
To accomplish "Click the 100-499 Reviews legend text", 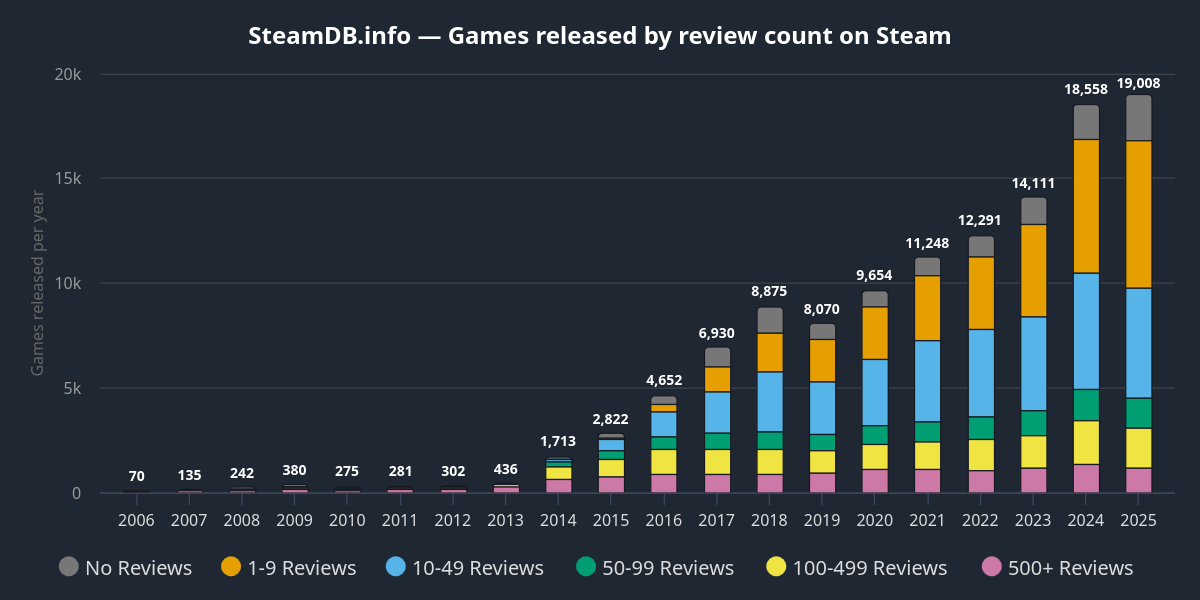I will pyautogui.click(x=869, y=568).
